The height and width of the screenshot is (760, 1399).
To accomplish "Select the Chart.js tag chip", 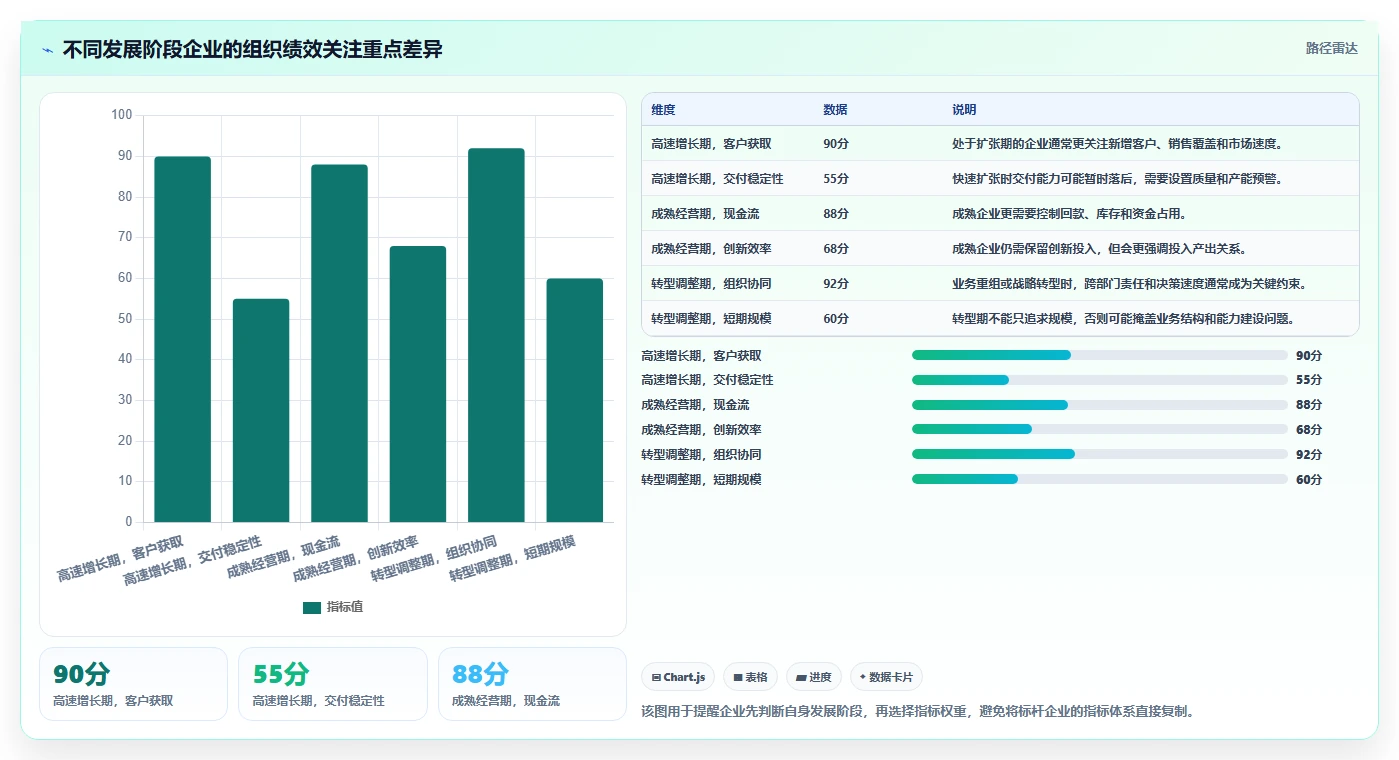I will 678,677.
